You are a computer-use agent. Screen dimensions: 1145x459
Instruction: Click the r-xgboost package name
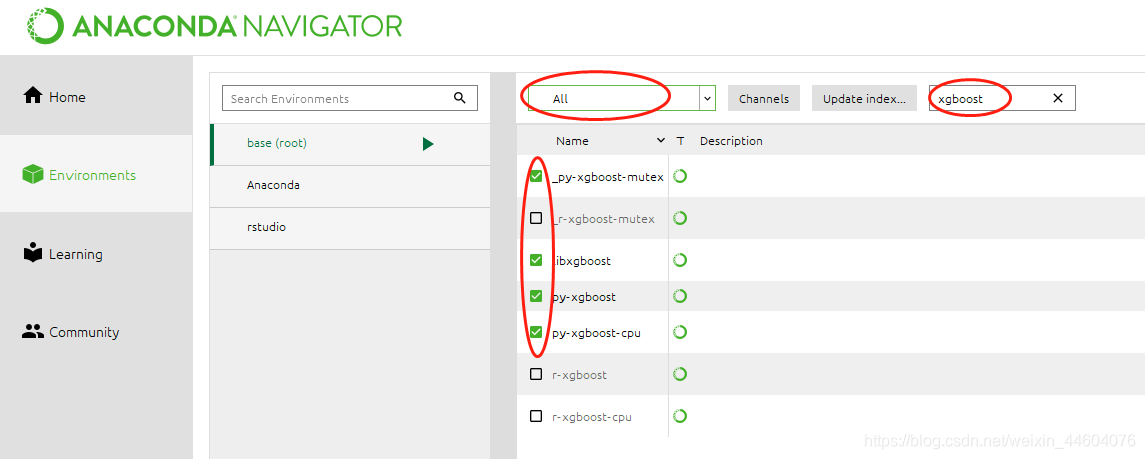tap(580, 375)
